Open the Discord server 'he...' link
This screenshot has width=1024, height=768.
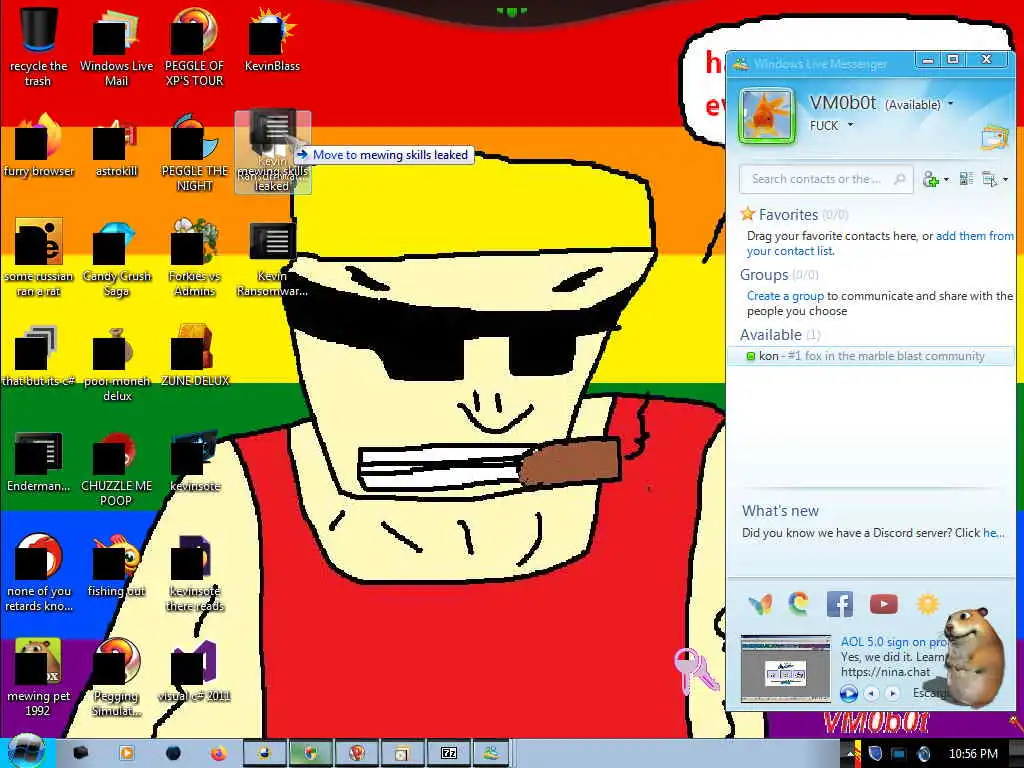[x=994, y=533]
